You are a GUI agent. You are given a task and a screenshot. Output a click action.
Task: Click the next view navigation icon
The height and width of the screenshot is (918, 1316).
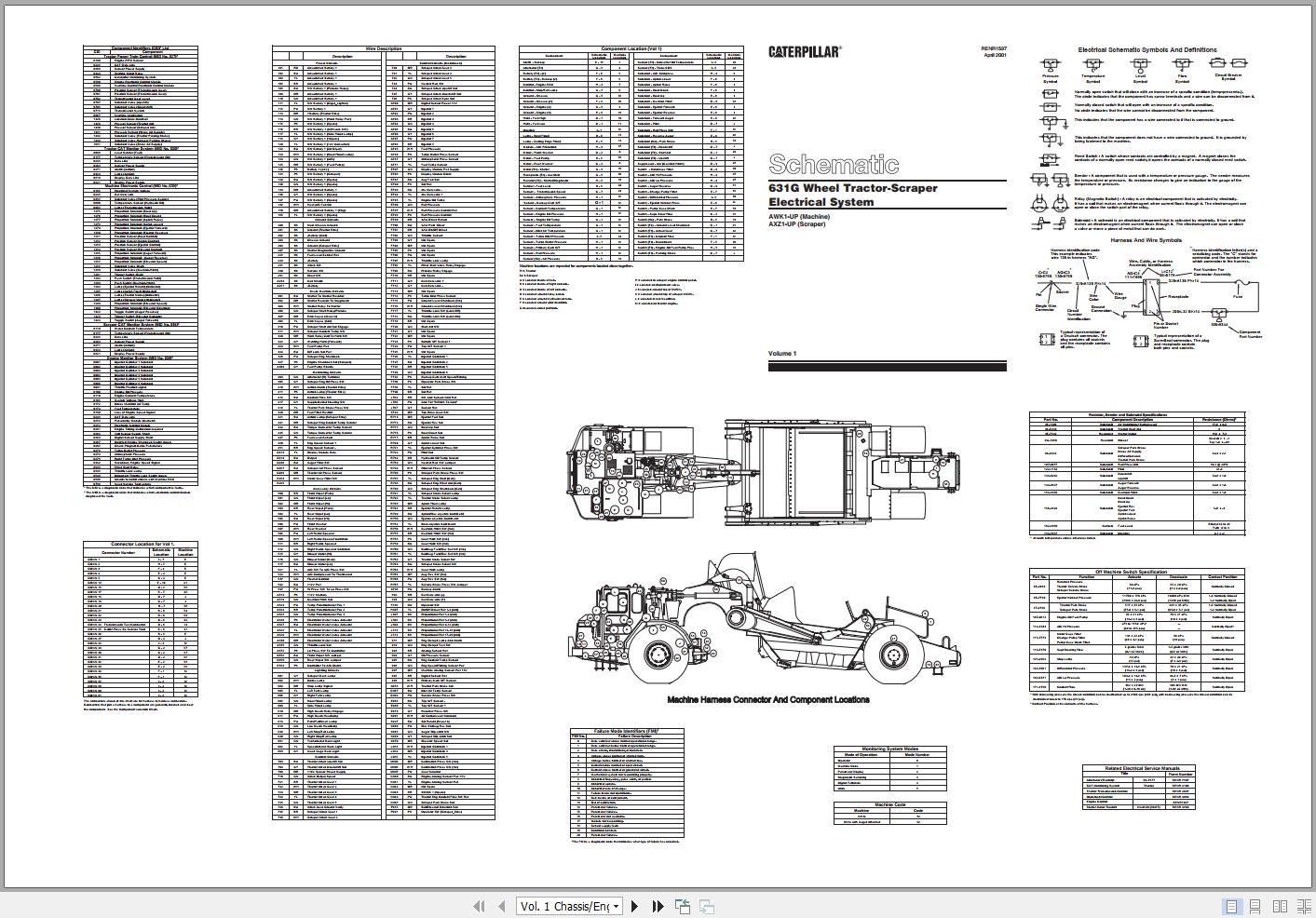point(705,905)
